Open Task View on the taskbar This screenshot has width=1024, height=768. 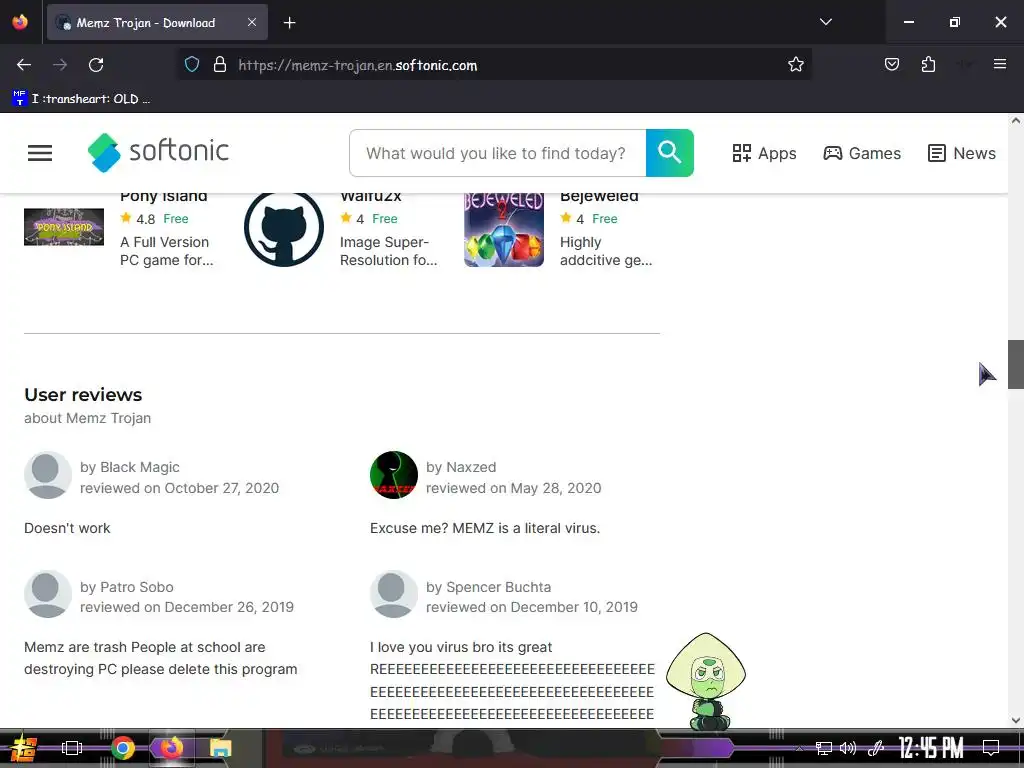[x=72, y=748]
